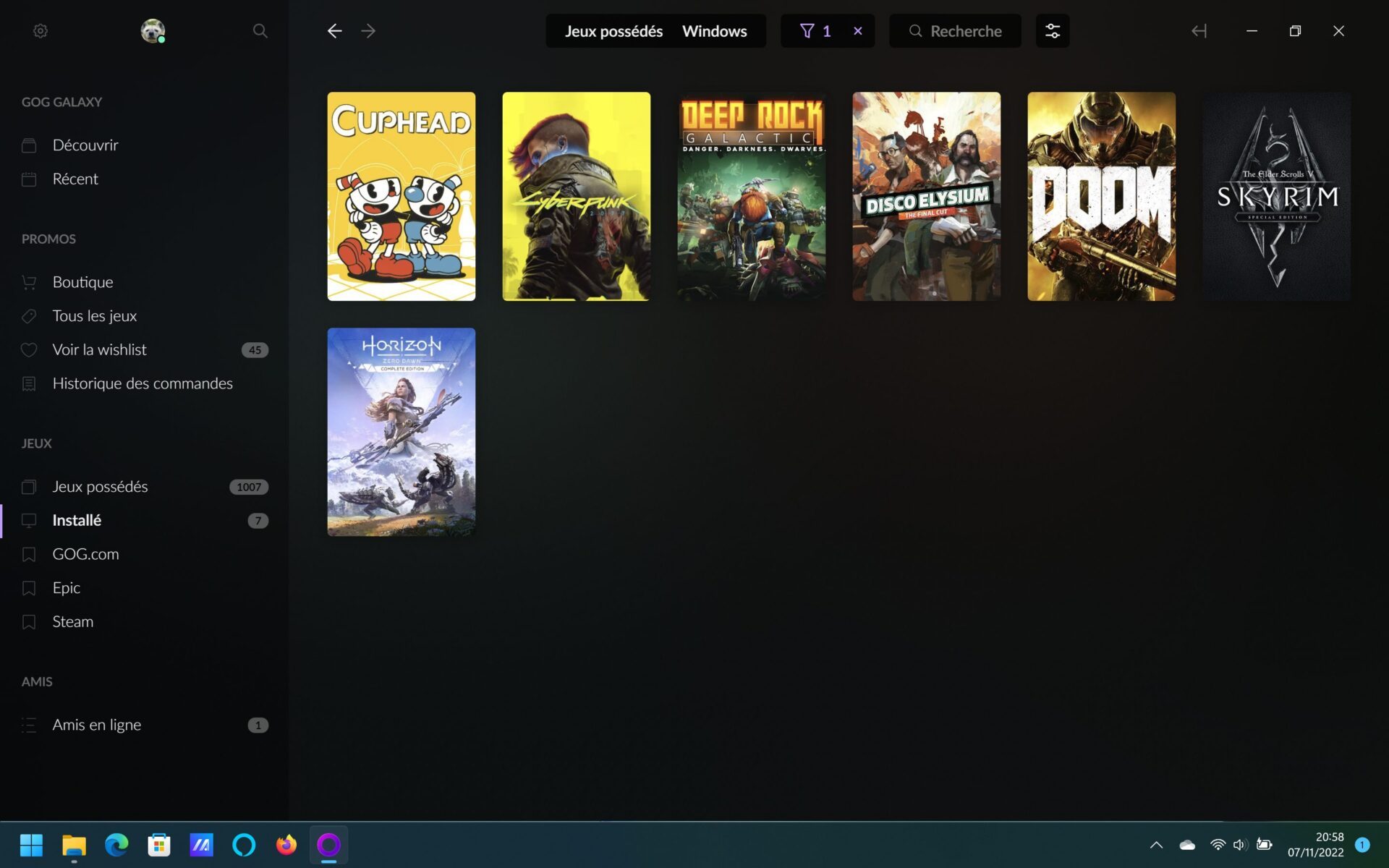Go forward with the right arrow

(x=368, y=31)
